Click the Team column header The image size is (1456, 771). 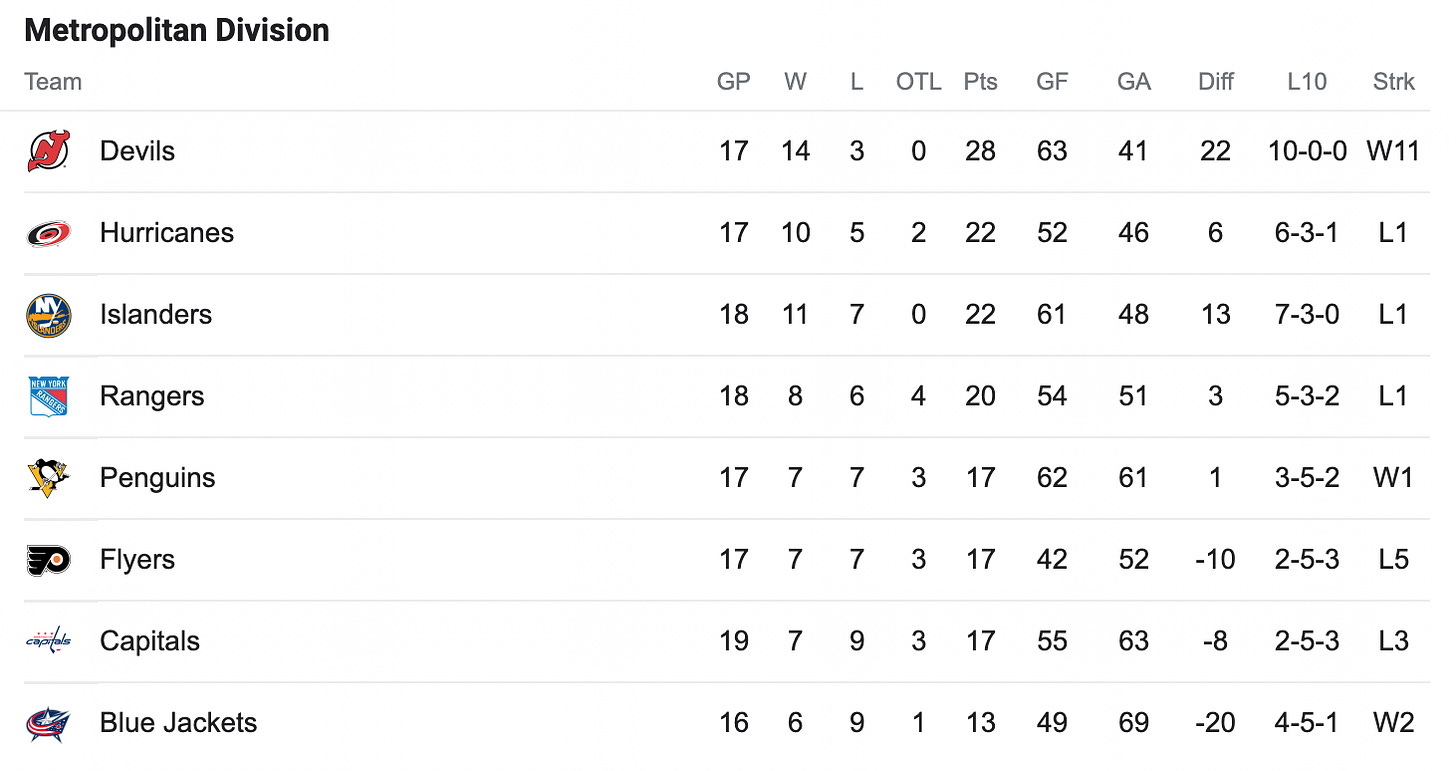tap(53, 82)
